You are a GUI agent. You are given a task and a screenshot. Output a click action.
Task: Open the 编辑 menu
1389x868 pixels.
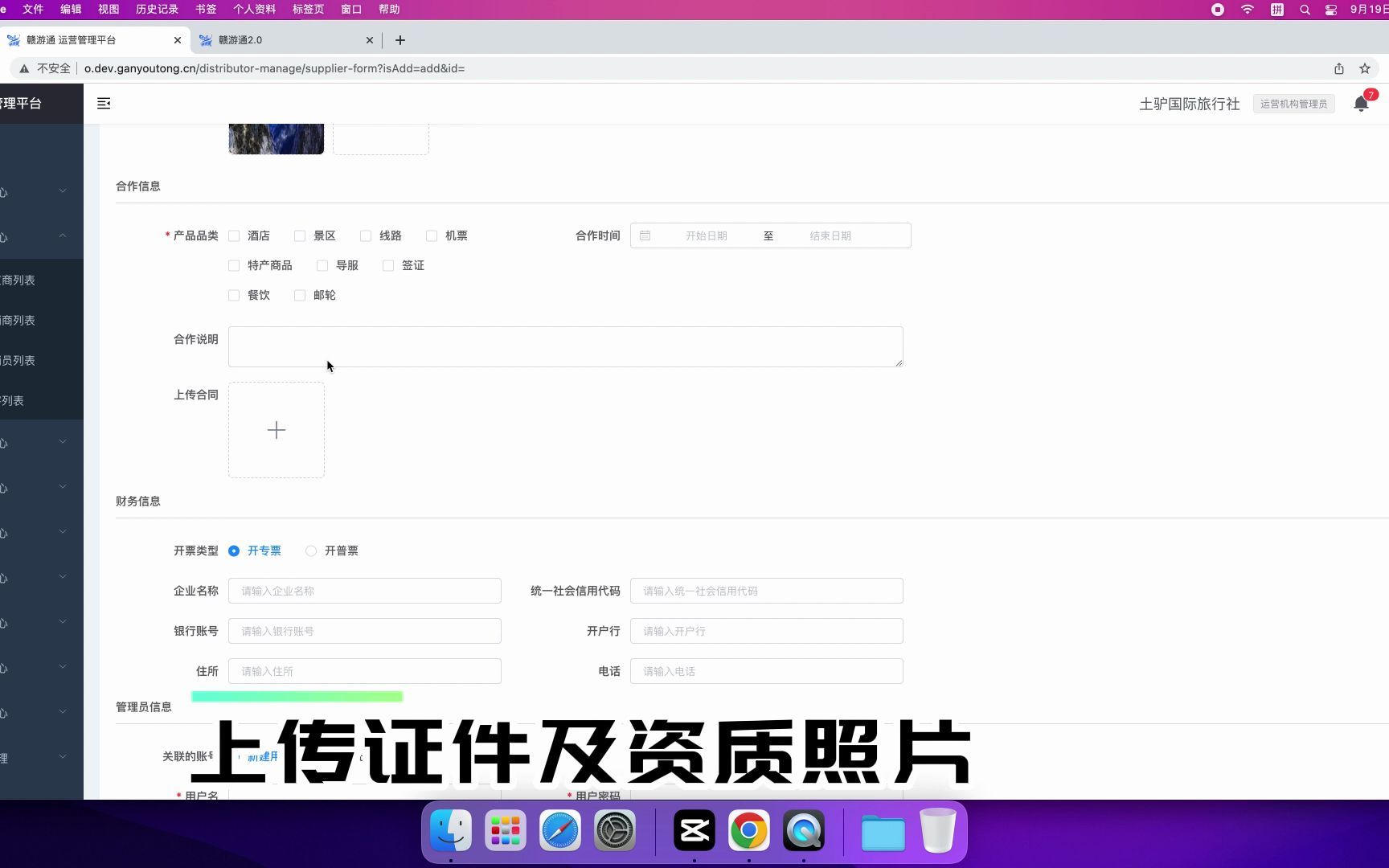pos(71,10)
